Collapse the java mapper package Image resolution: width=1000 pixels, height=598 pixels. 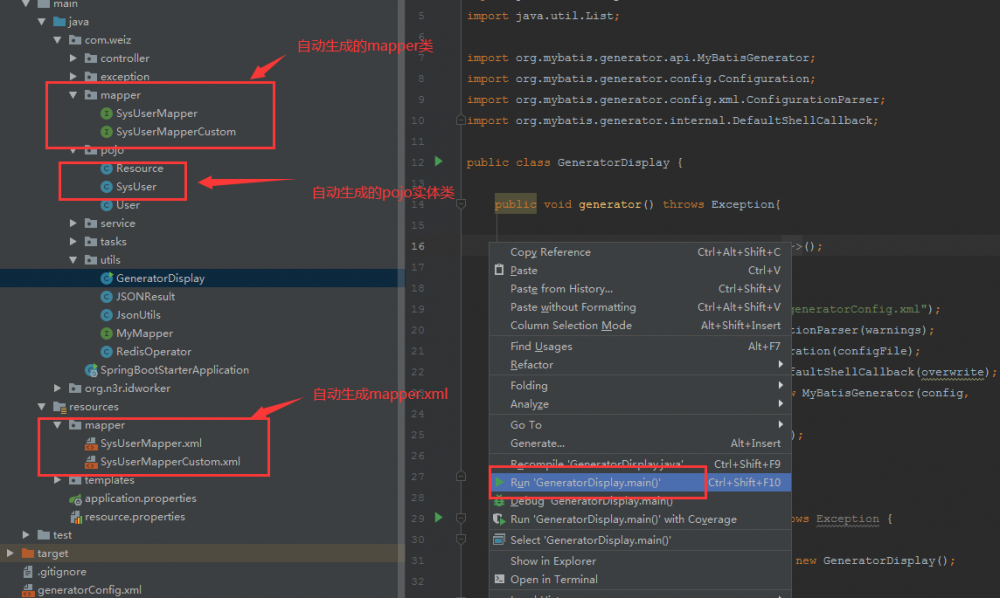73,95
